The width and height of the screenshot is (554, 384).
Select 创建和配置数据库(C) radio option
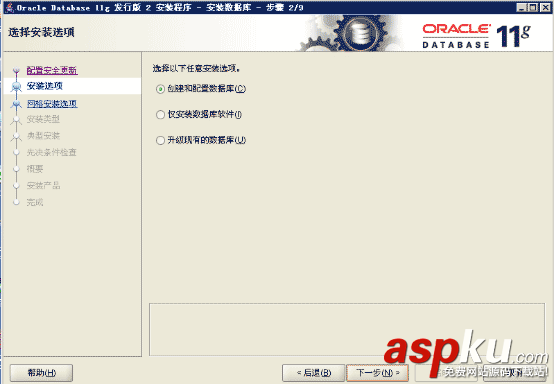201,89
